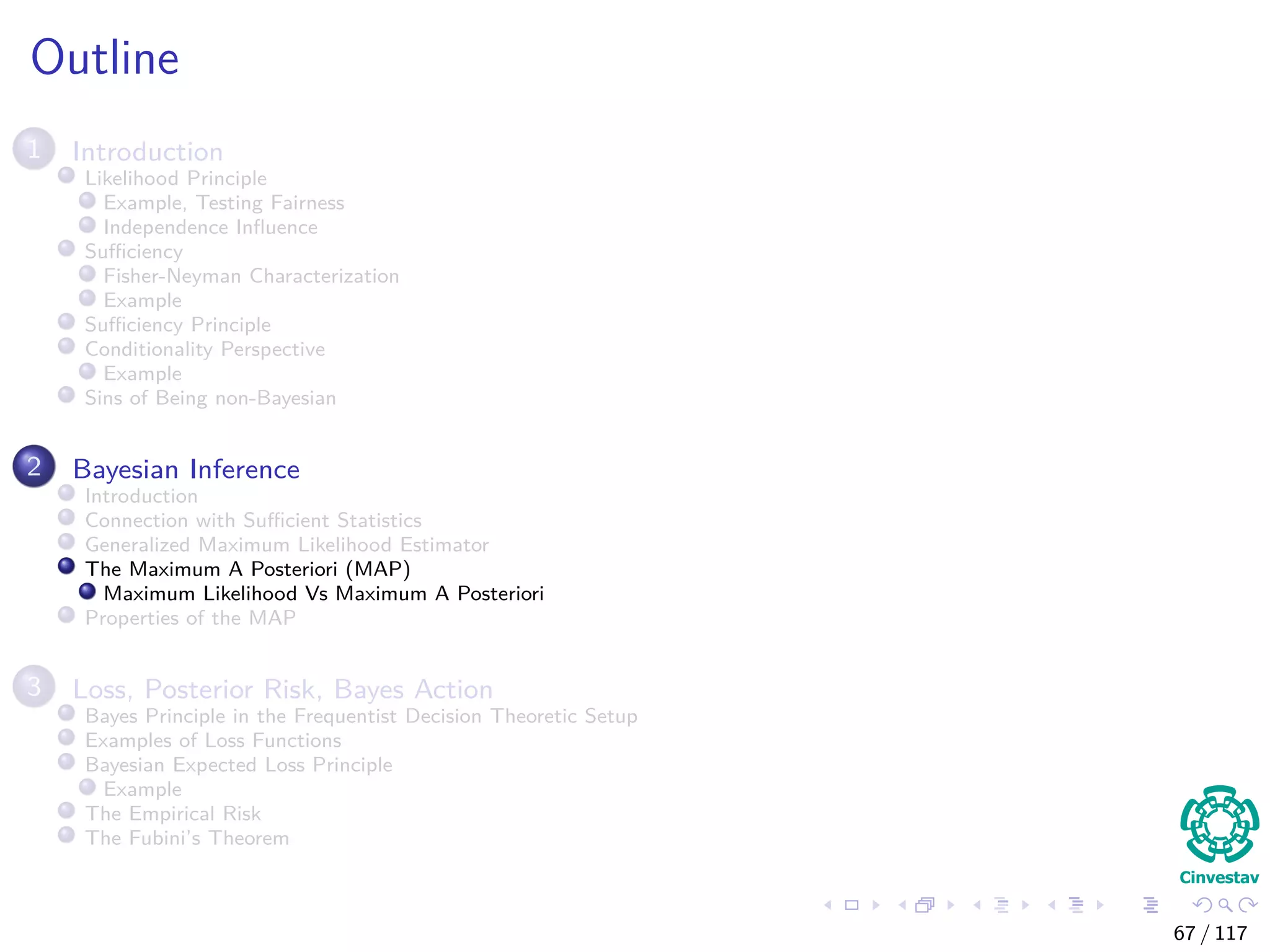Click the next slide arrow icon
The image size is (1270, 952).
coord(876,906)
